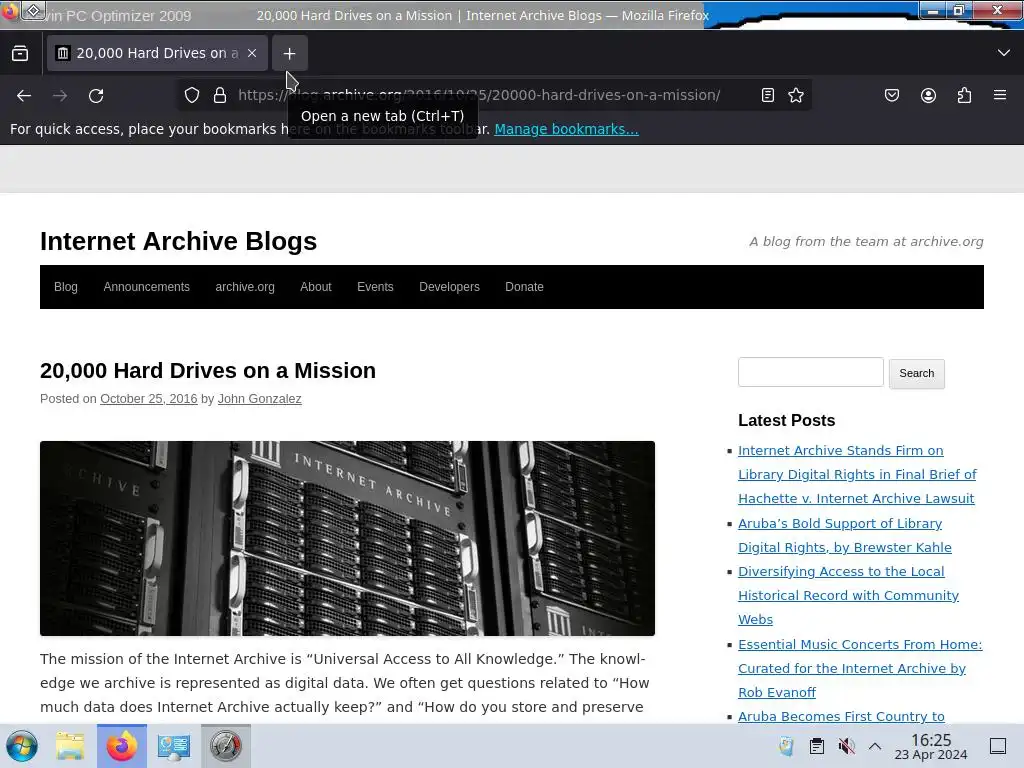Open Aruba Becomes First Country link
The width and height of the screenshot is (1024, 768).
tap(841, 716)
